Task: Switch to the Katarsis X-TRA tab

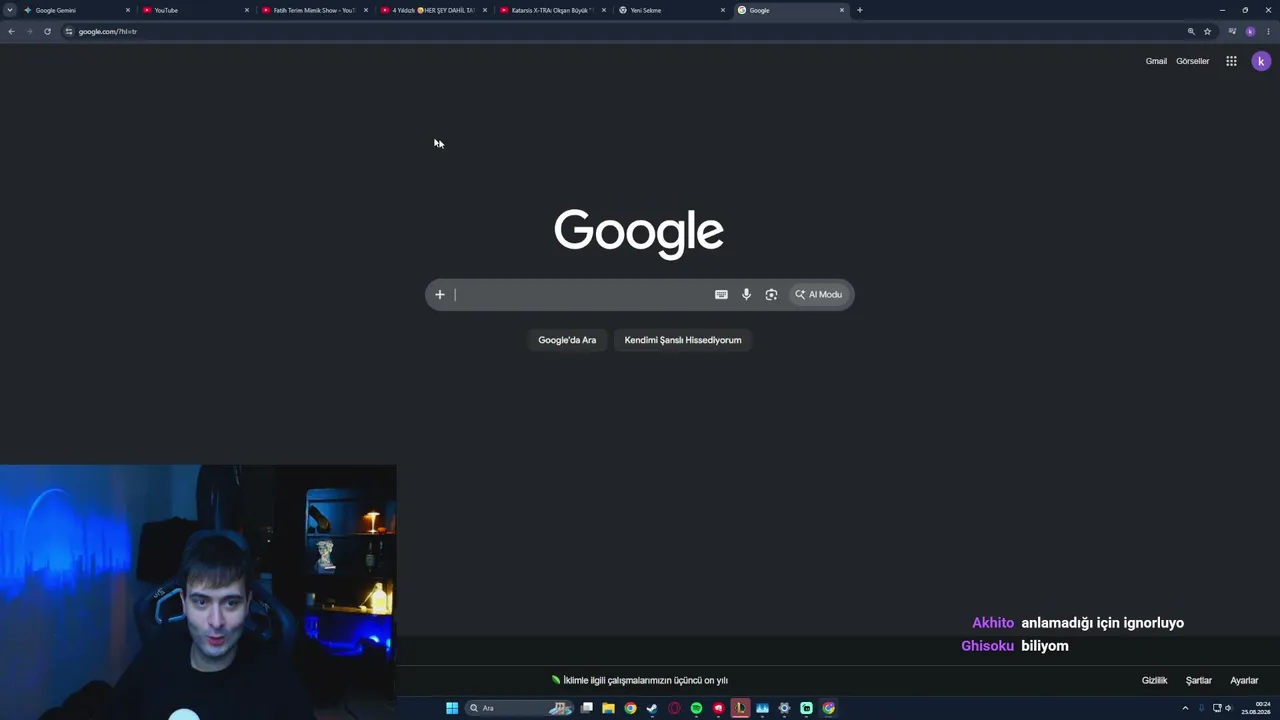Action: 553,10
